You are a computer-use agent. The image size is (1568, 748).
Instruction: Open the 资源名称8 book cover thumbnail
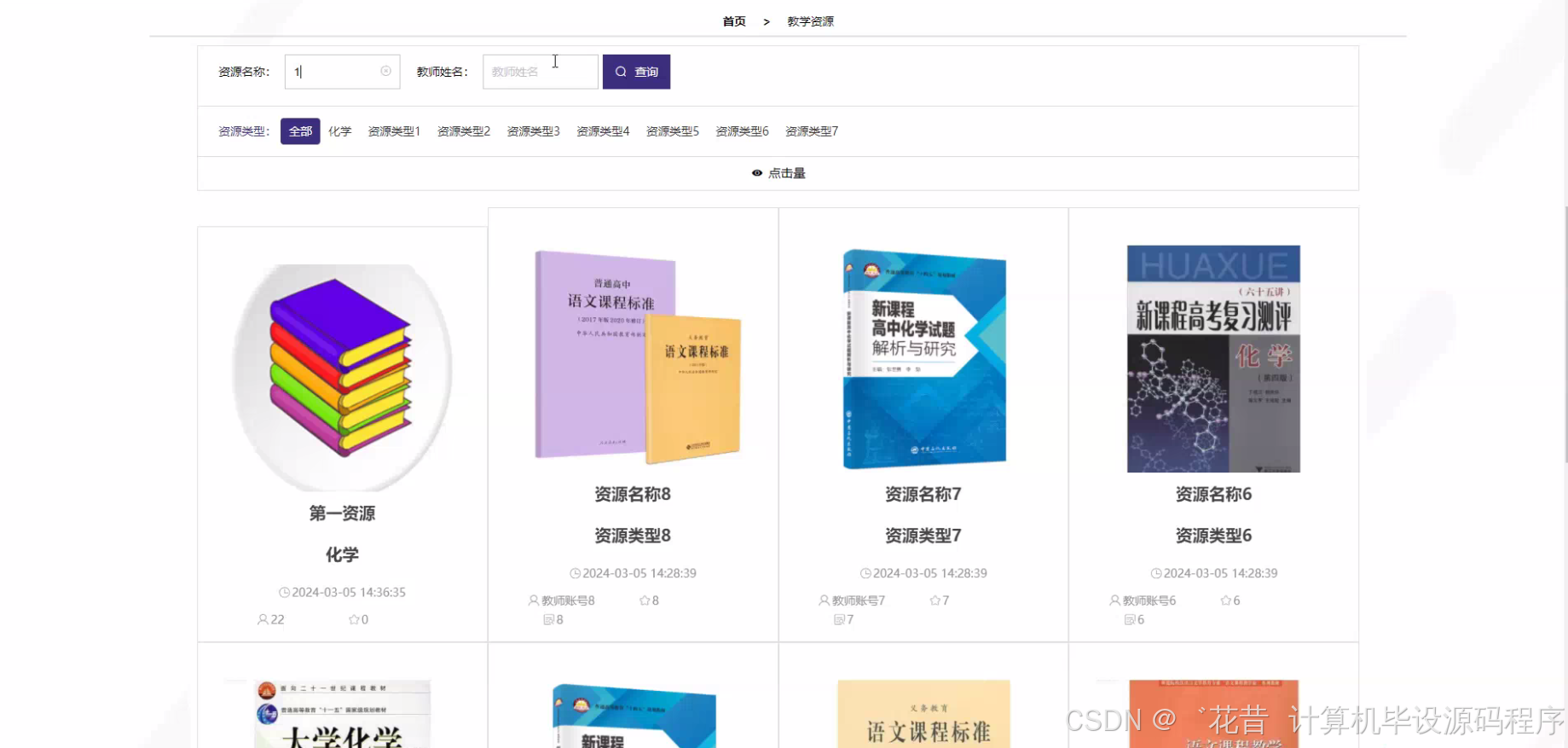pyautogui.click(x=633, y=358)
